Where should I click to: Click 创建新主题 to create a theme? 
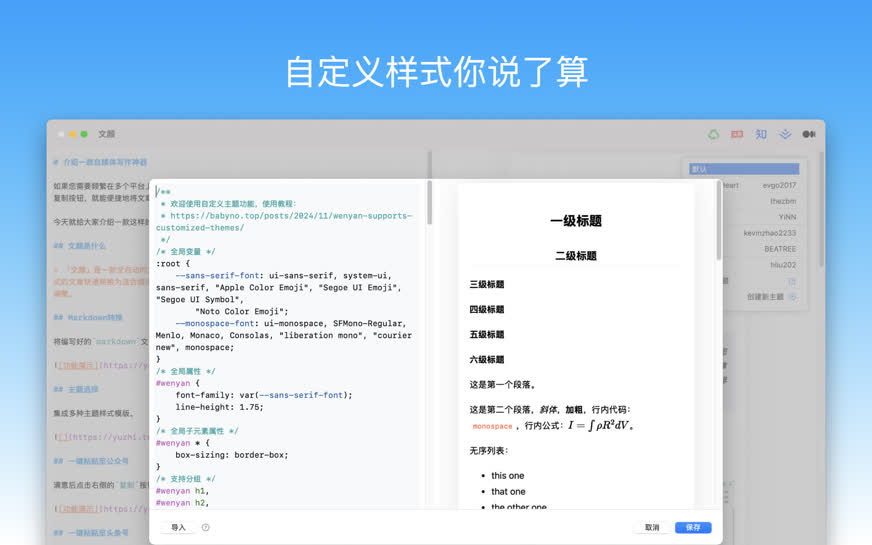765,297
